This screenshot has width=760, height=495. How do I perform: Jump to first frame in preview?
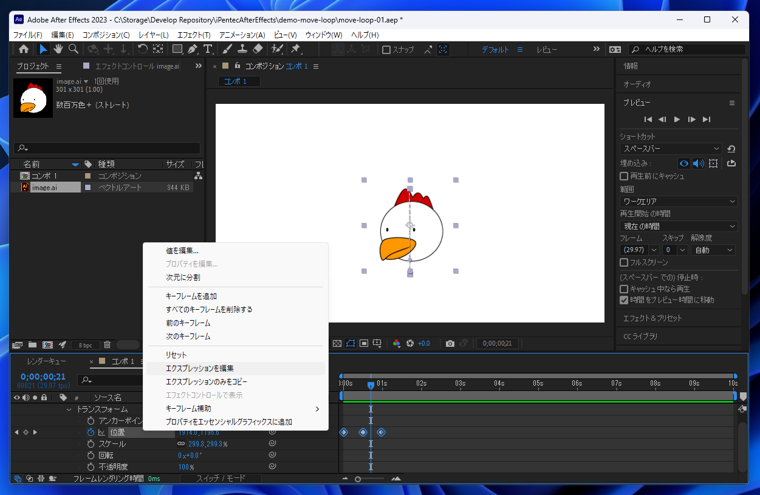tap(648, 119)
